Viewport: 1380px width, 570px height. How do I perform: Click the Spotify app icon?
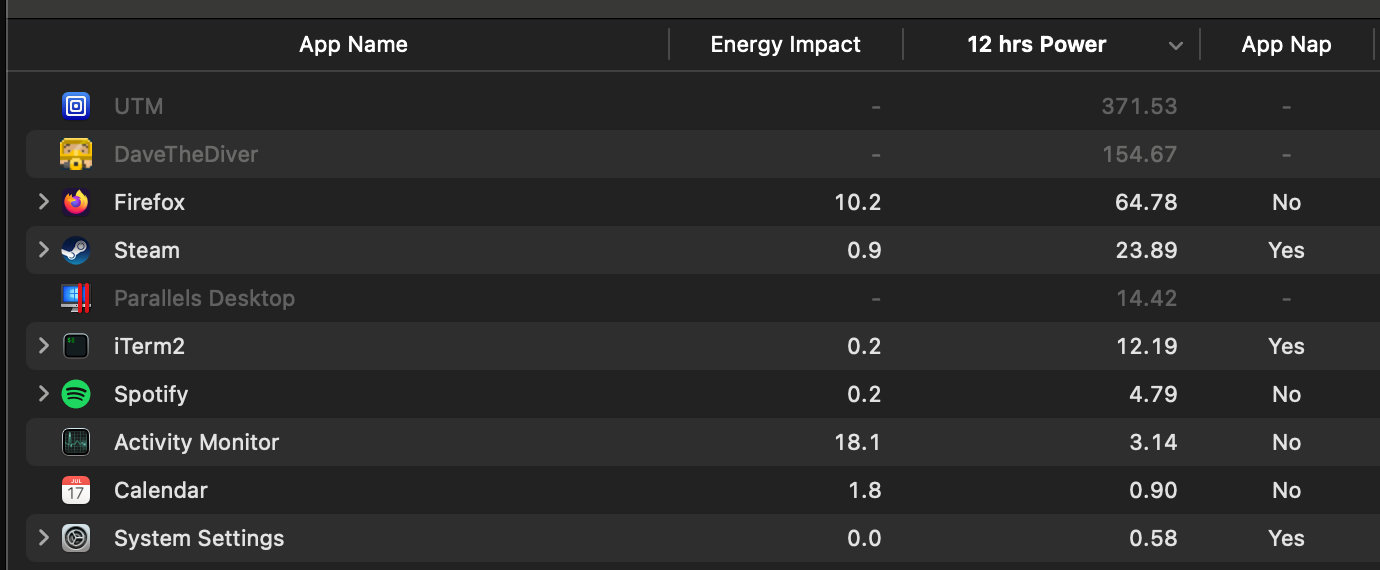coord(76,394)
